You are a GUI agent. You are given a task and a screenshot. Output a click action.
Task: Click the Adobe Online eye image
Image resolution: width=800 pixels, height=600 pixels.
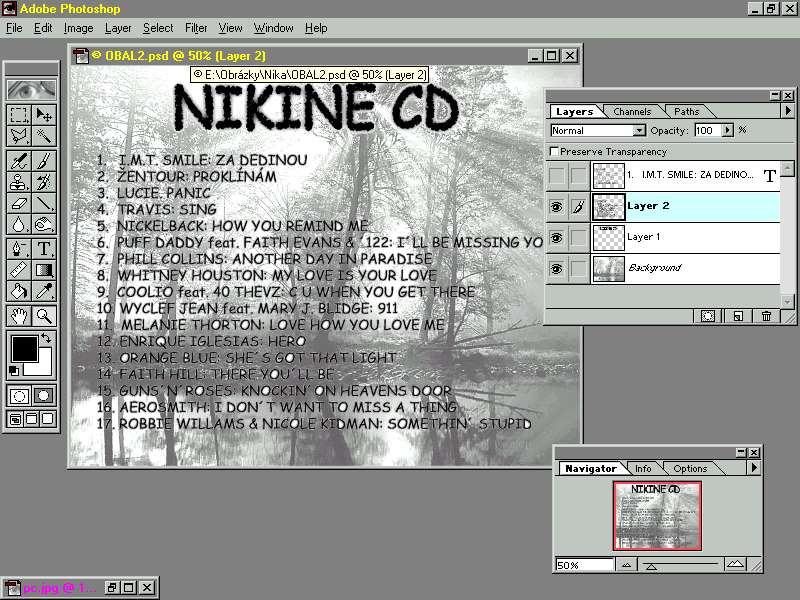32,90
